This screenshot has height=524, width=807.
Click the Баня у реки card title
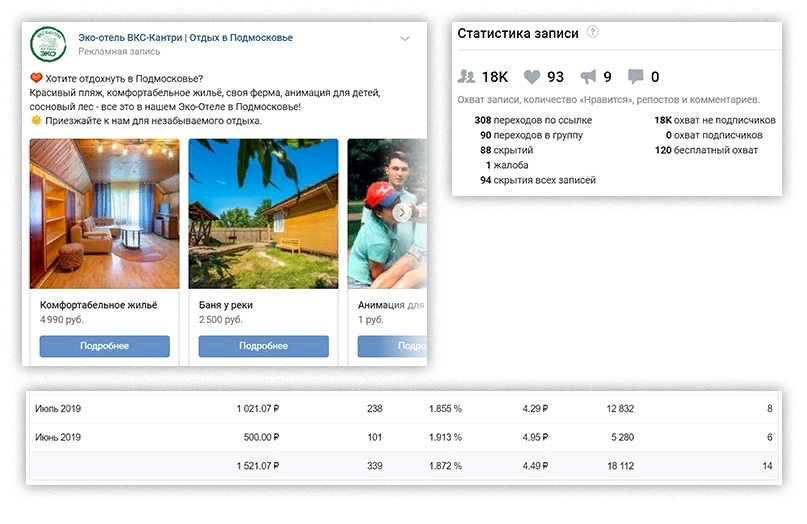point(225,305)
